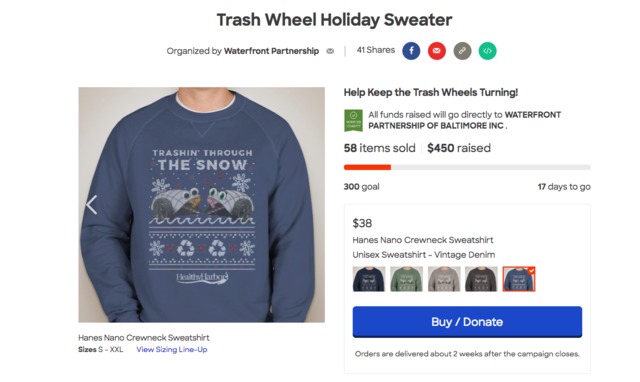Image resolution: width=640 pixels, height=382 pixels.
Task: Click the green verified charity badge
Action: (353, 120)
